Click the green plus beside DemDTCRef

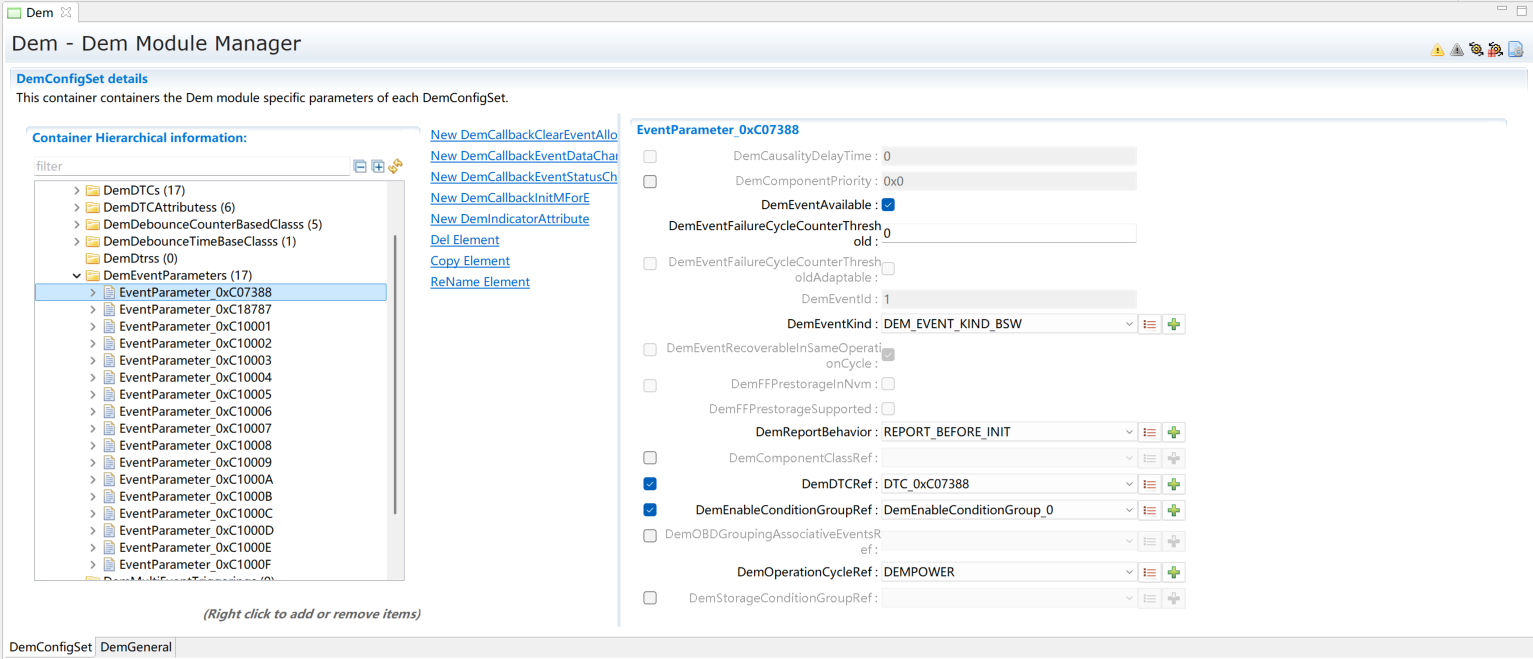click(x=1174, y=484)
